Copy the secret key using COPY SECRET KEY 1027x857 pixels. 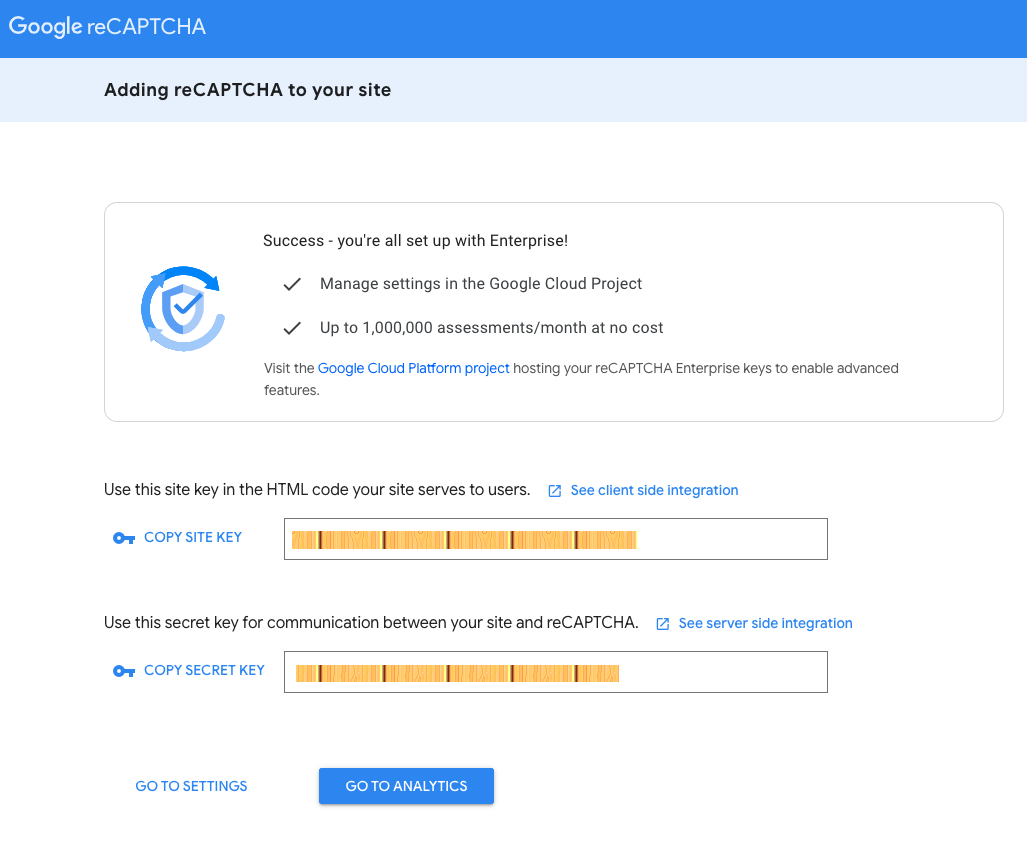click(204, 670)
